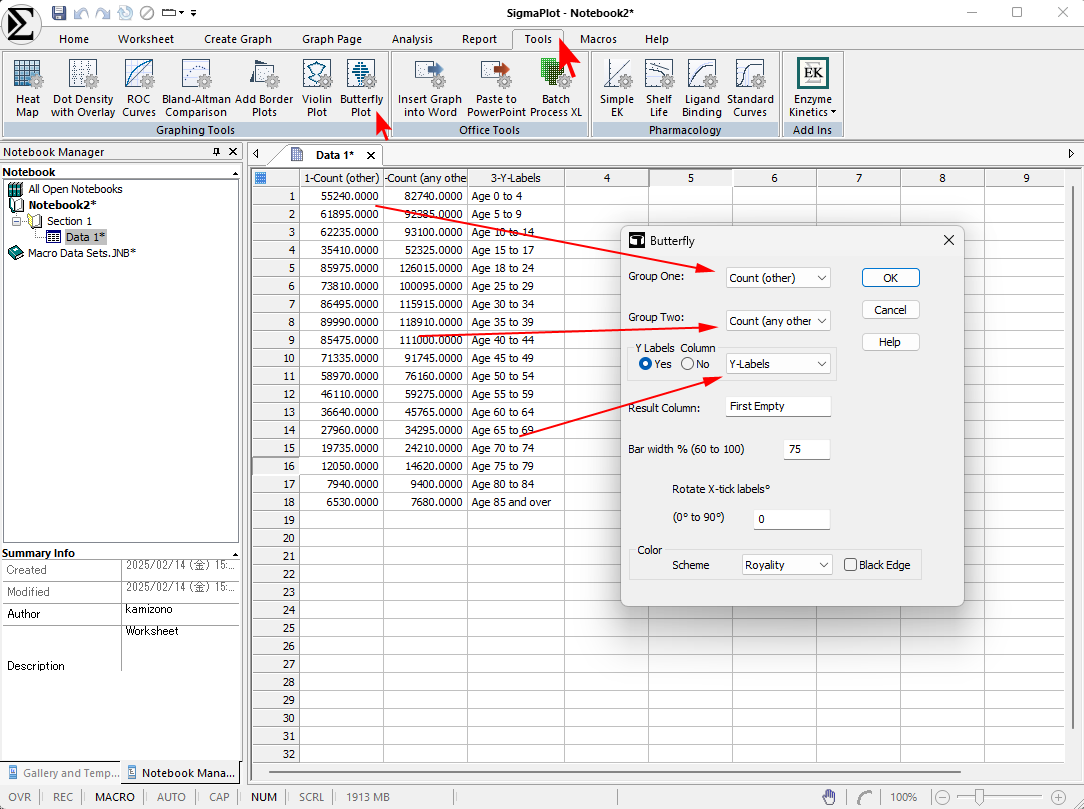Select the No radio for Y Labels
Screen dimensions: 1084x809
tap(688, 364)
